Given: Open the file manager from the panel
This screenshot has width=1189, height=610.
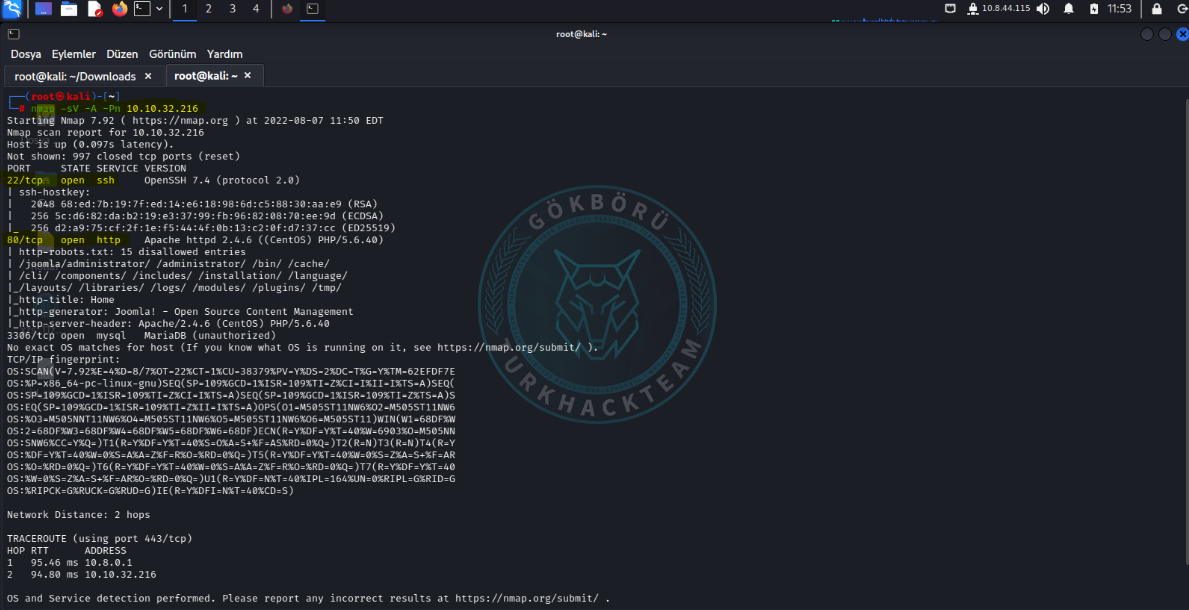Looking at the screenshot, I should (x=69, y=9).
